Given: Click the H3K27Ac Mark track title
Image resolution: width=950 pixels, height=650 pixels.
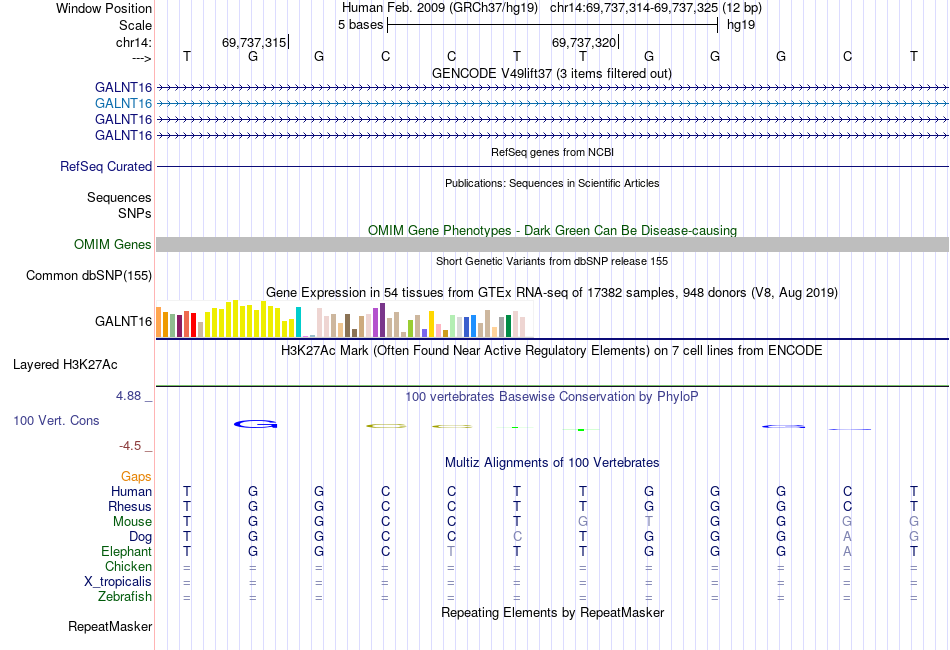Looking at the screenshot, I should click(x=551, y=351).
